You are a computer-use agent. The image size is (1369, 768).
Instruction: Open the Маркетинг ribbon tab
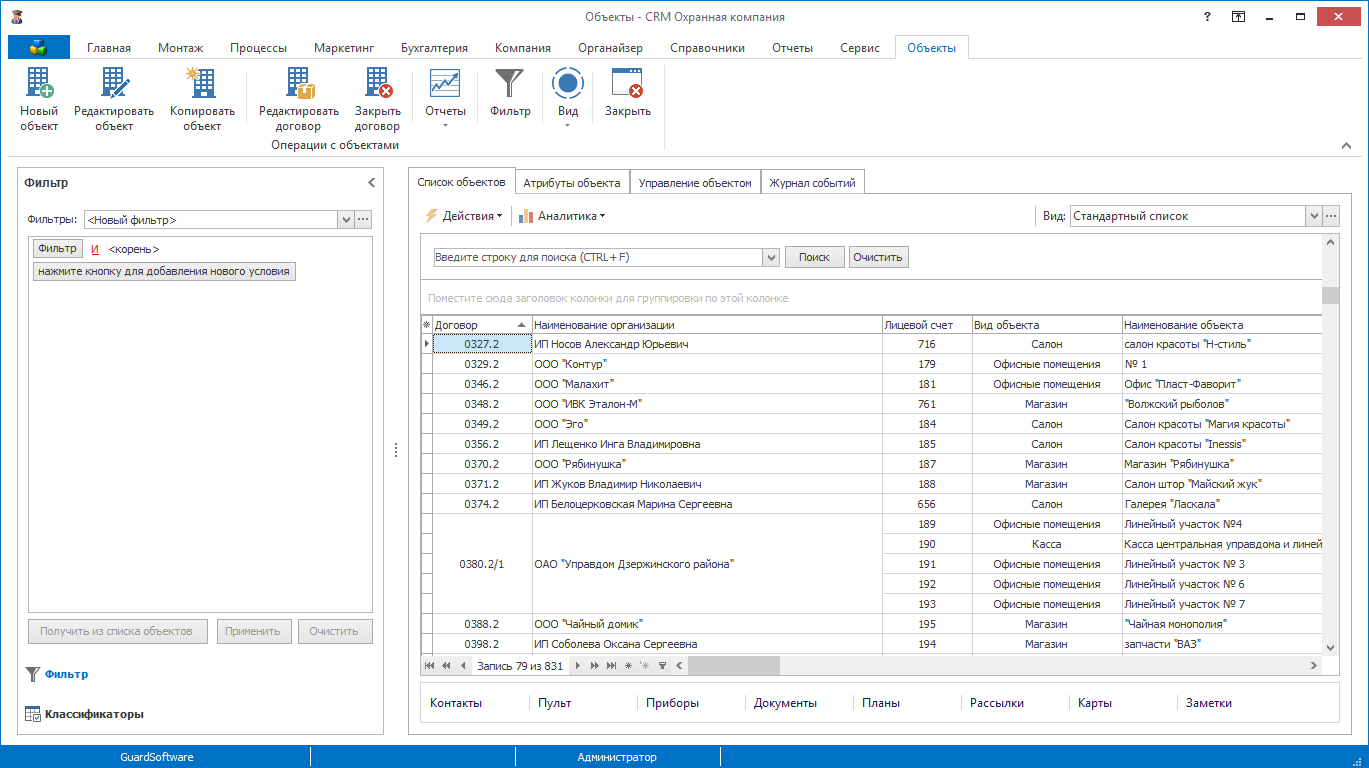pyautogui.click(x=344, y=48)
